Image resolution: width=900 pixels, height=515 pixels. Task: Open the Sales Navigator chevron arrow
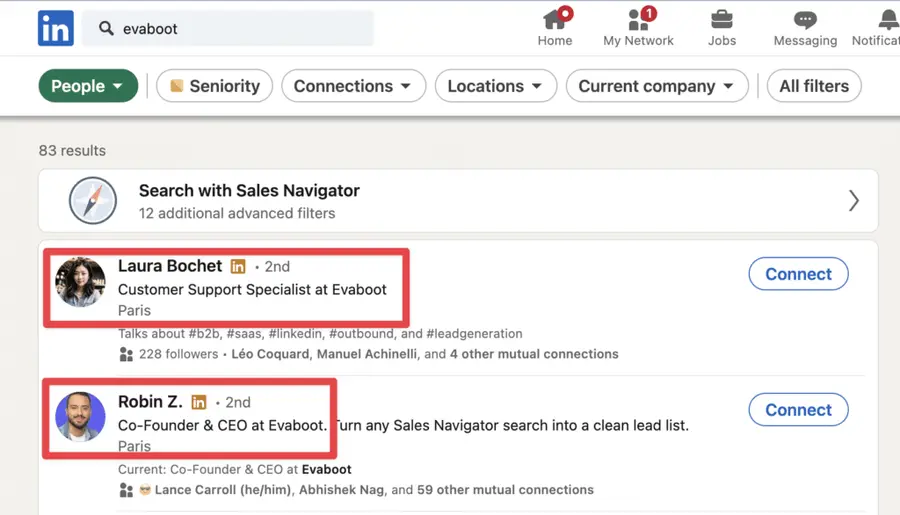pos(854,200)
